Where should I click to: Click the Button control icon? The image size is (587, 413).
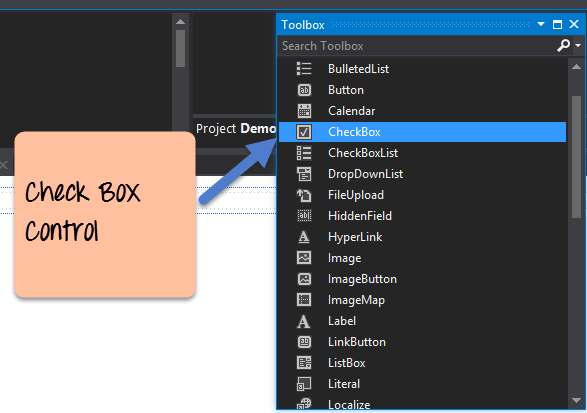coord(304,90)
